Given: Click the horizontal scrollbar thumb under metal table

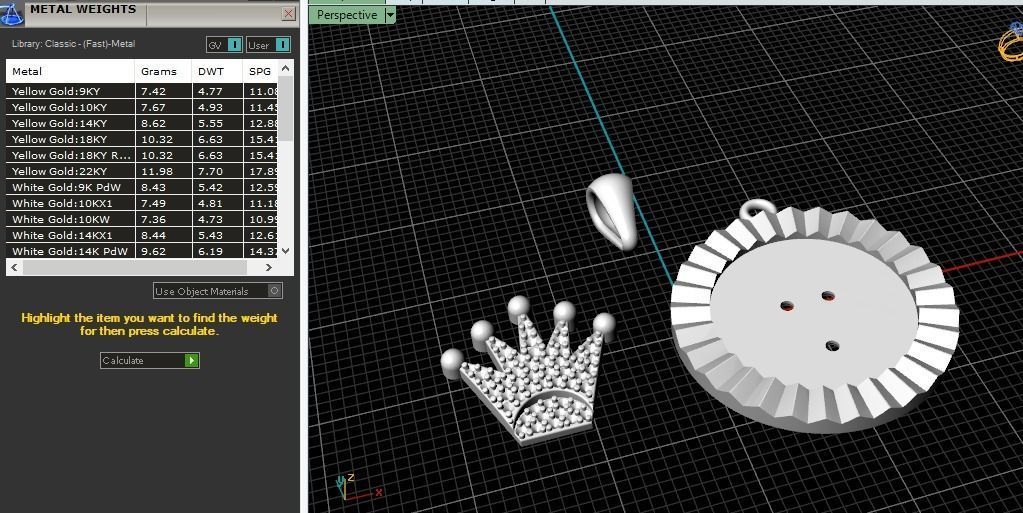Looking at the screenshot, I should (x=134, y=267).
